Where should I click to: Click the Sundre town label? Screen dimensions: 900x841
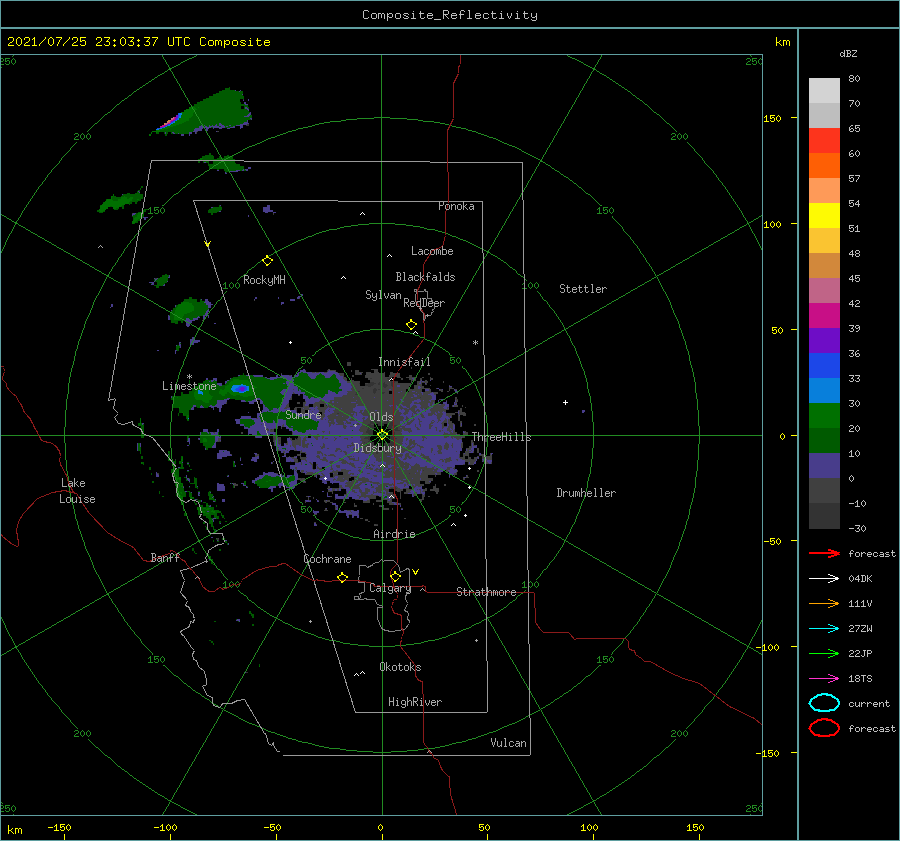(303, 414)
